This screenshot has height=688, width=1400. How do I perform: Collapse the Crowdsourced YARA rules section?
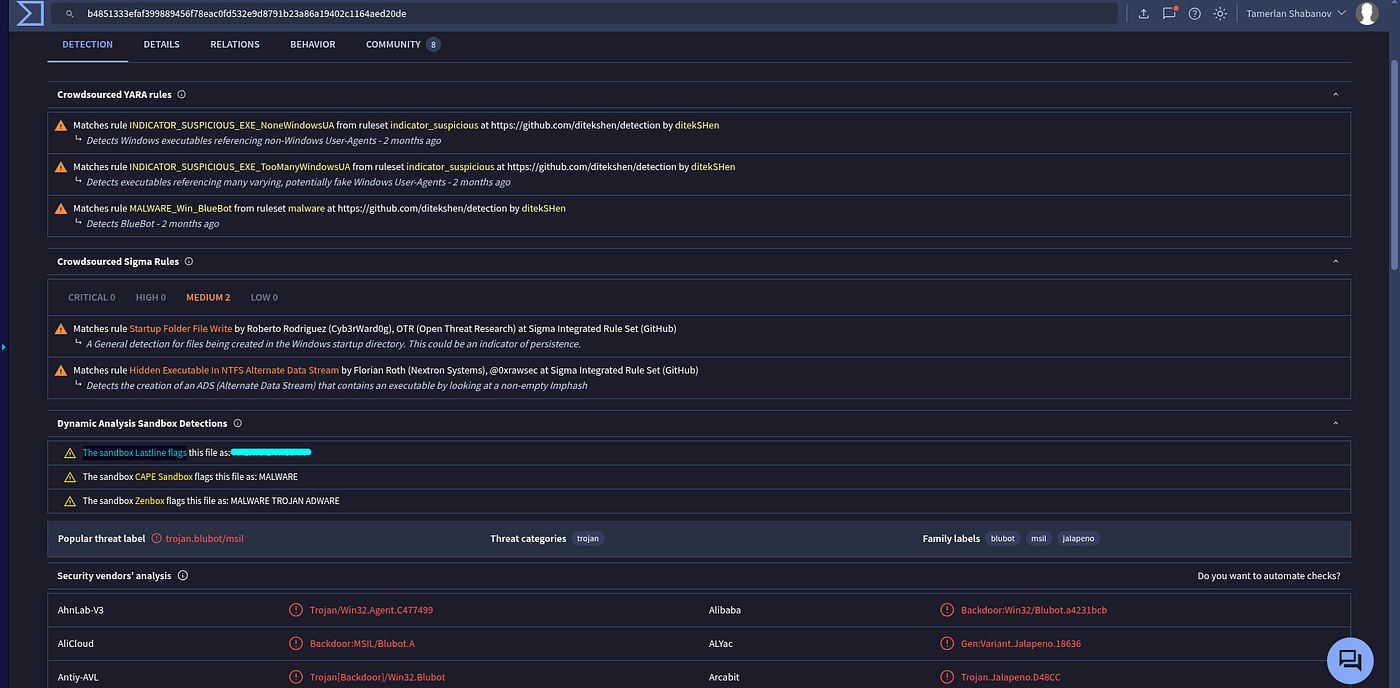click(x=1335, y=95)
